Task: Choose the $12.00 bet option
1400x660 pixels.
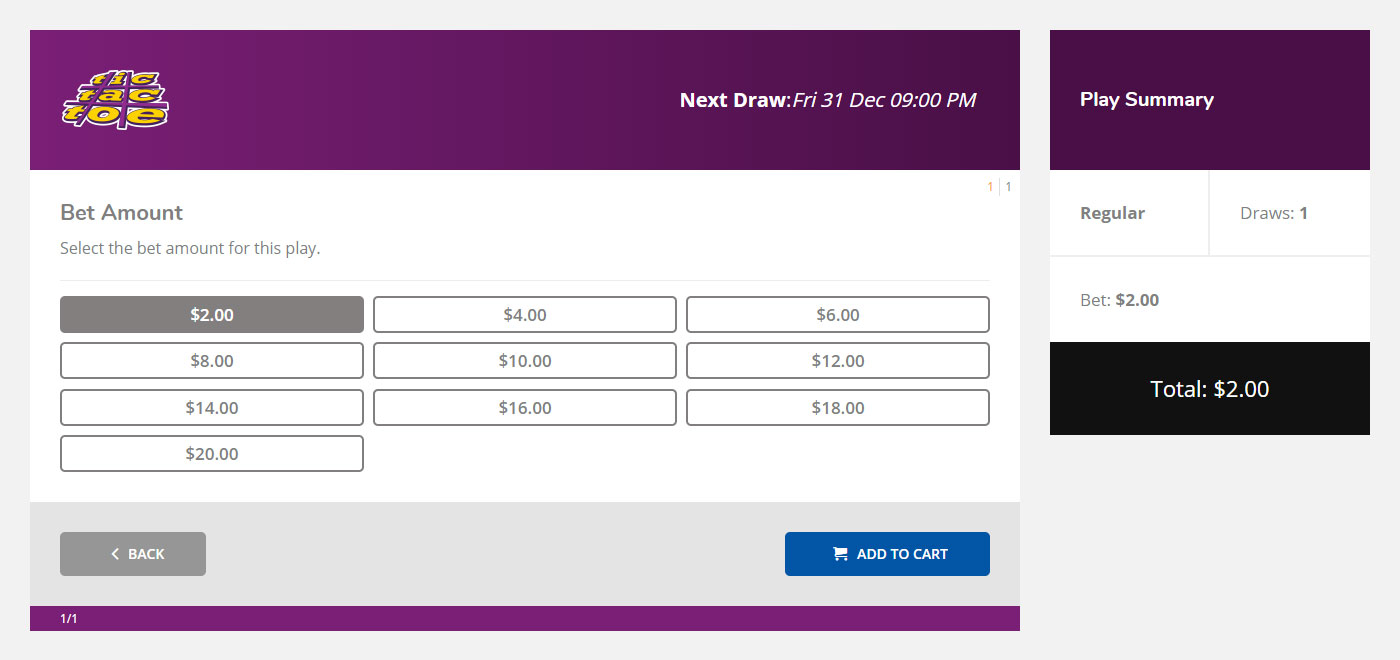Action: coord(838,361)
